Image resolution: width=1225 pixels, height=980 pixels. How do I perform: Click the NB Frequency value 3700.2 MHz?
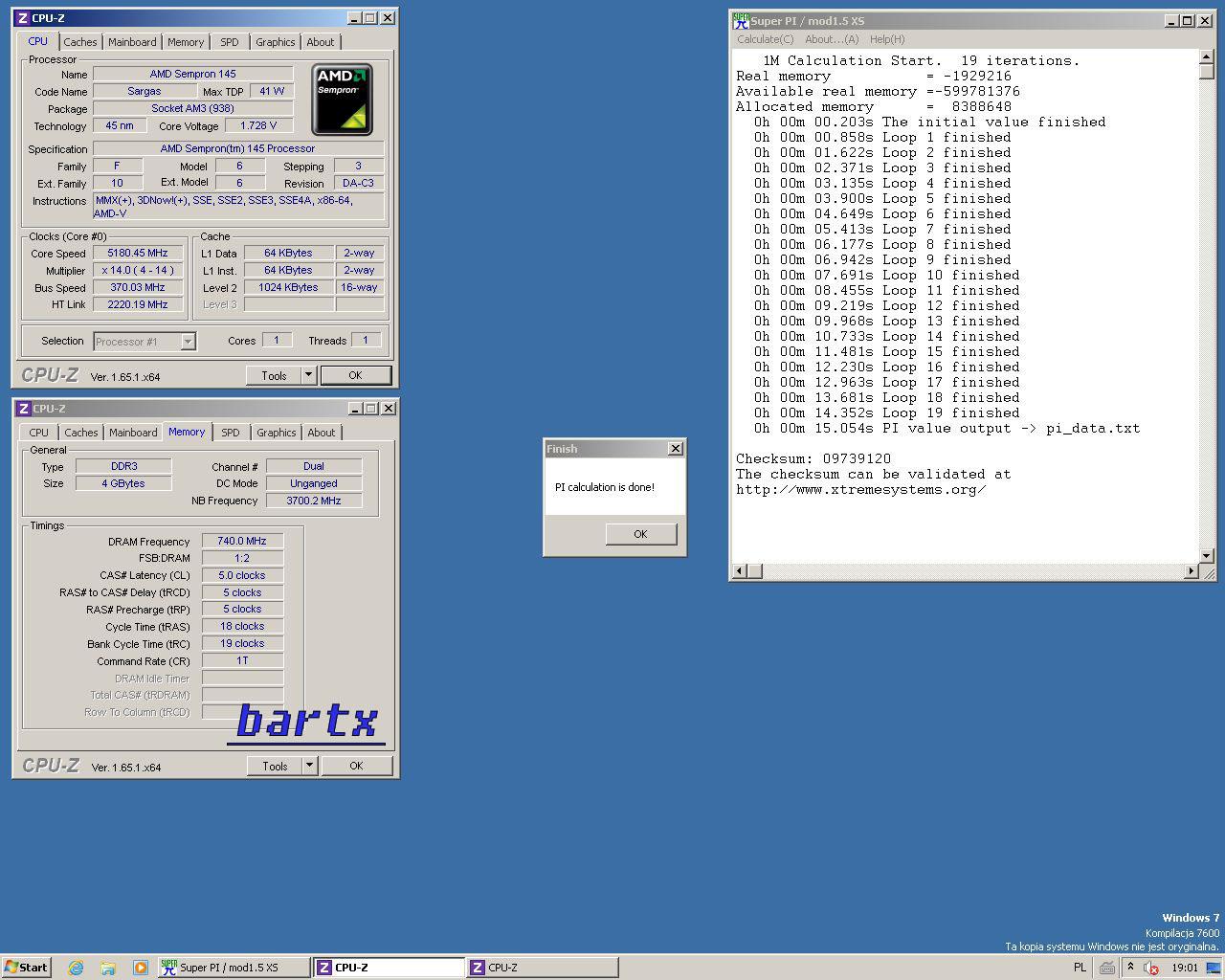[x=314, y=501]
